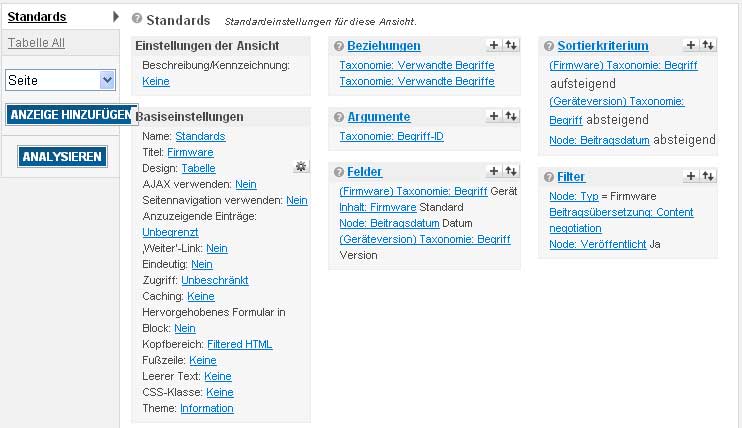Open the Filtered HTML Kopfbereich link
Image resolution: width=742 pixels, height=428 pixels.
pos(239,344)
